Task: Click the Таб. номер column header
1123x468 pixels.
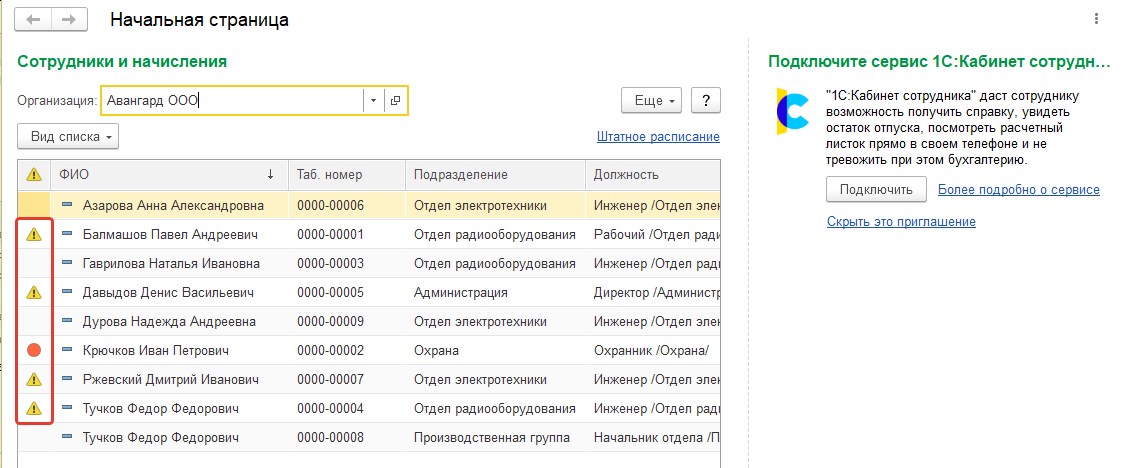Action: [x=347, y=175]
